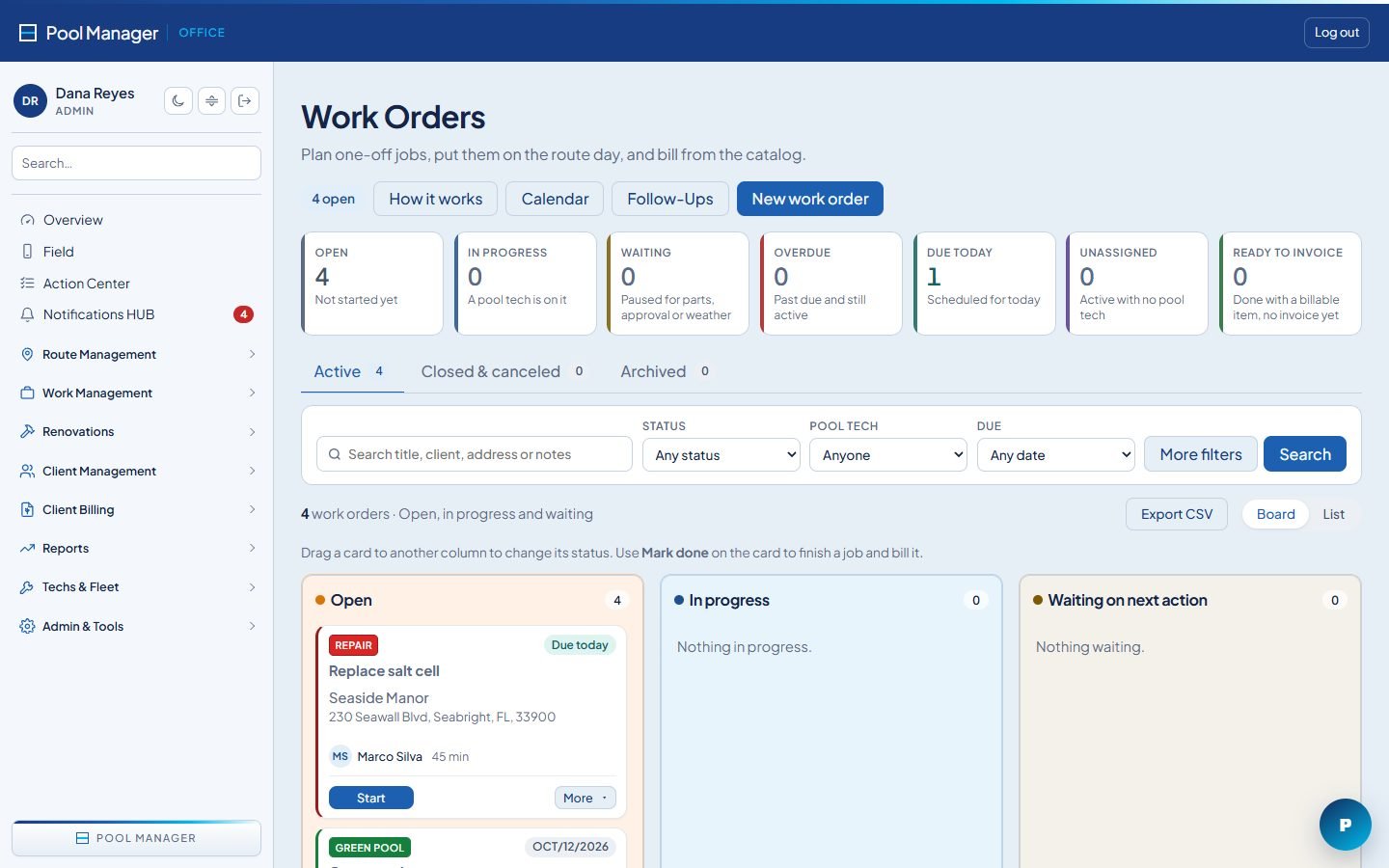Click the sidebar Search field

(136, 163)
